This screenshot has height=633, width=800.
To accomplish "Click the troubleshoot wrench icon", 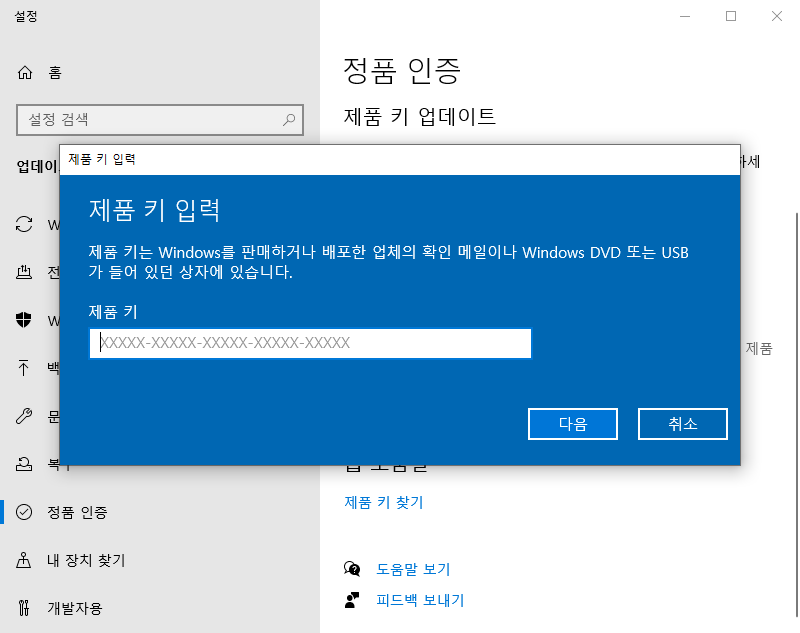I will [x=23, y=416].
